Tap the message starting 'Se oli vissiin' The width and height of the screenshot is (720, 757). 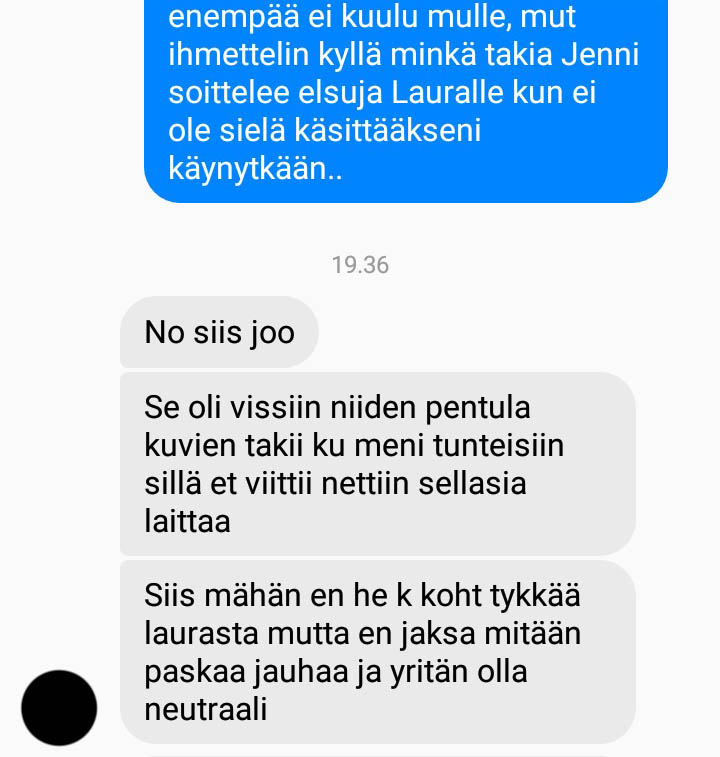pos(378,463)
